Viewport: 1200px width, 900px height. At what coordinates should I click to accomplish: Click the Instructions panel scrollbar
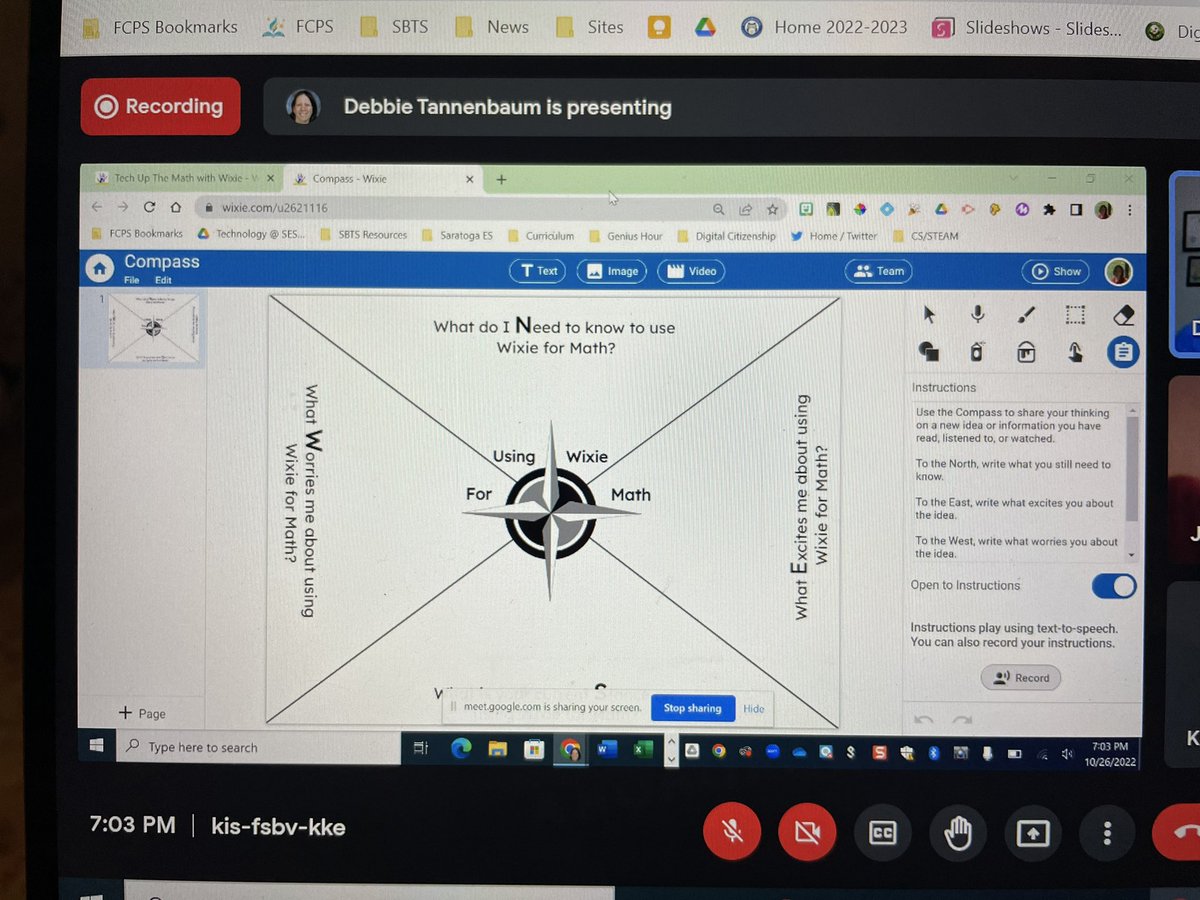(x=1132, y=470)
